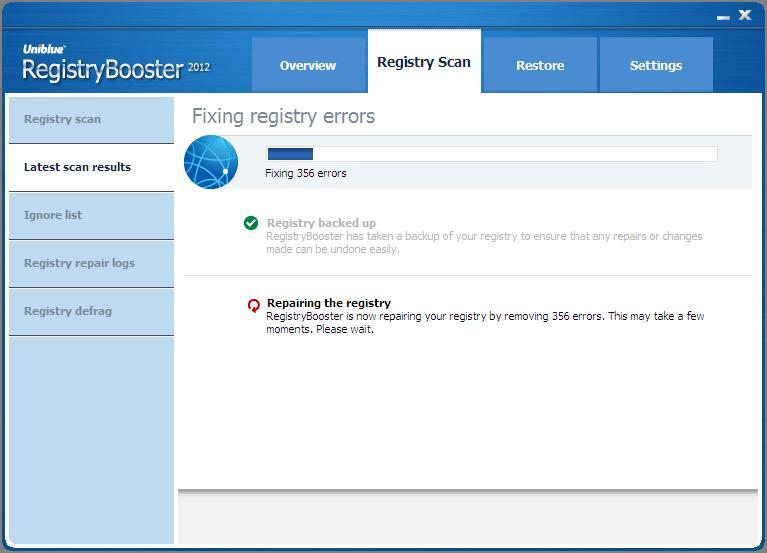
Task: Click the blue globe scan icon
Action: 211,162
